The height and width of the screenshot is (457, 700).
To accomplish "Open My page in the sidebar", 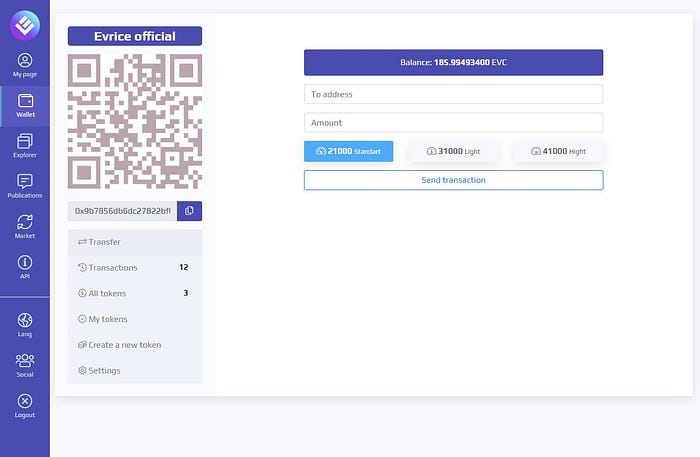I will click(25, 65).
